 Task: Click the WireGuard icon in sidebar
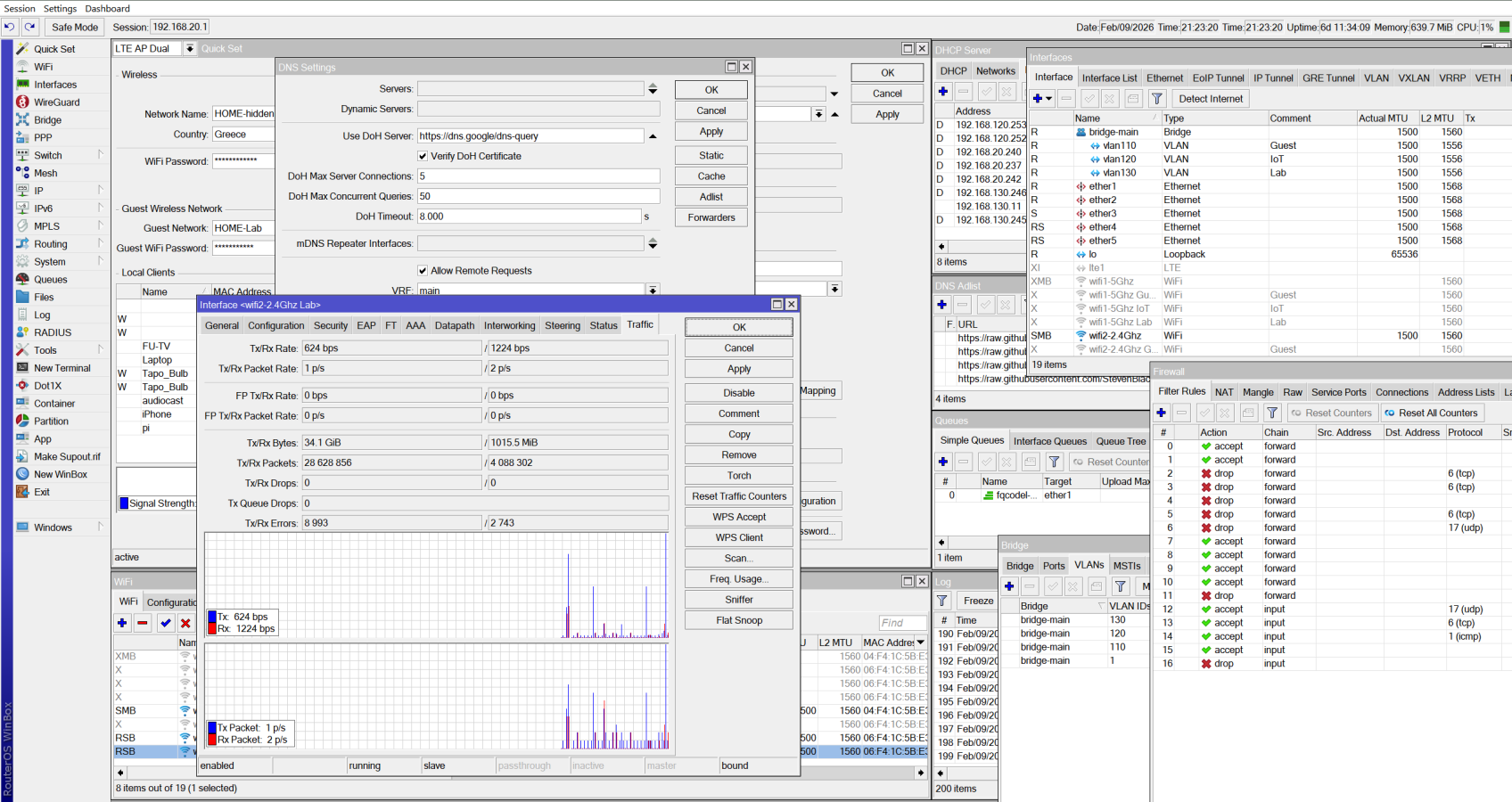click(x=23, y=102)
